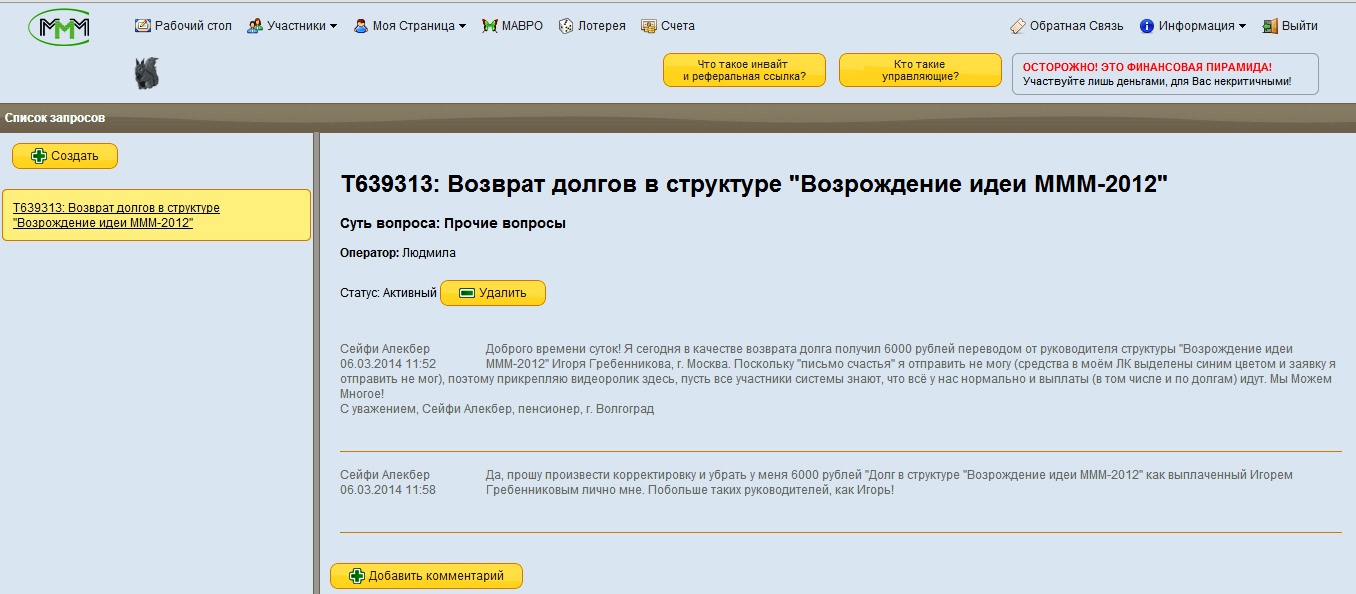Open Рабочий стол from the top navigation
The image size is (1356, 594).
pyautogui.click(x=183, y=26)
